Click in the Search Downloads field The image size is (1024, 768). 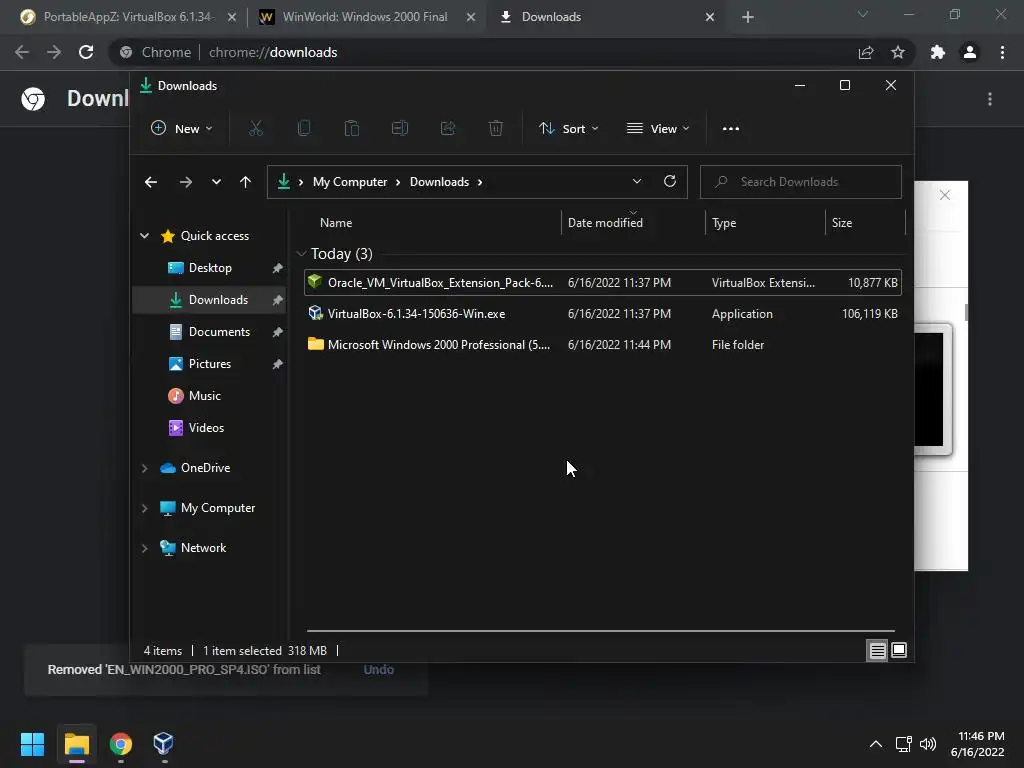(801, 182)
